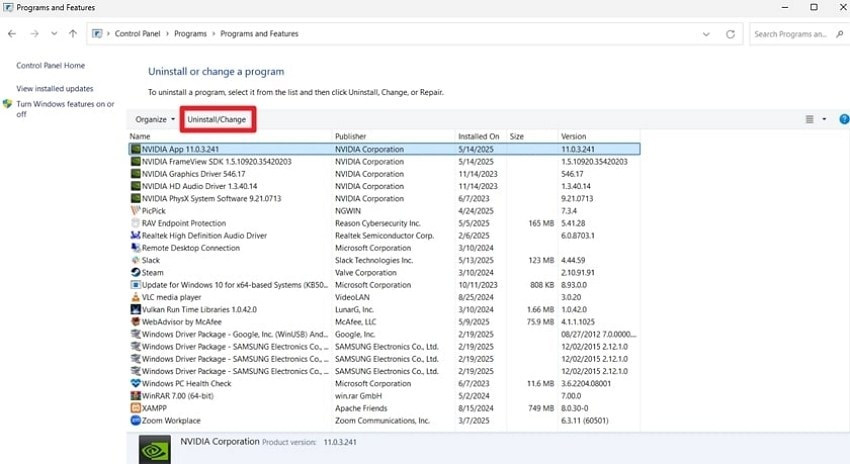Select the Zoom Communications, Inc. cell
The height and width of the screenshot is (464, 850).
[382, 421]
